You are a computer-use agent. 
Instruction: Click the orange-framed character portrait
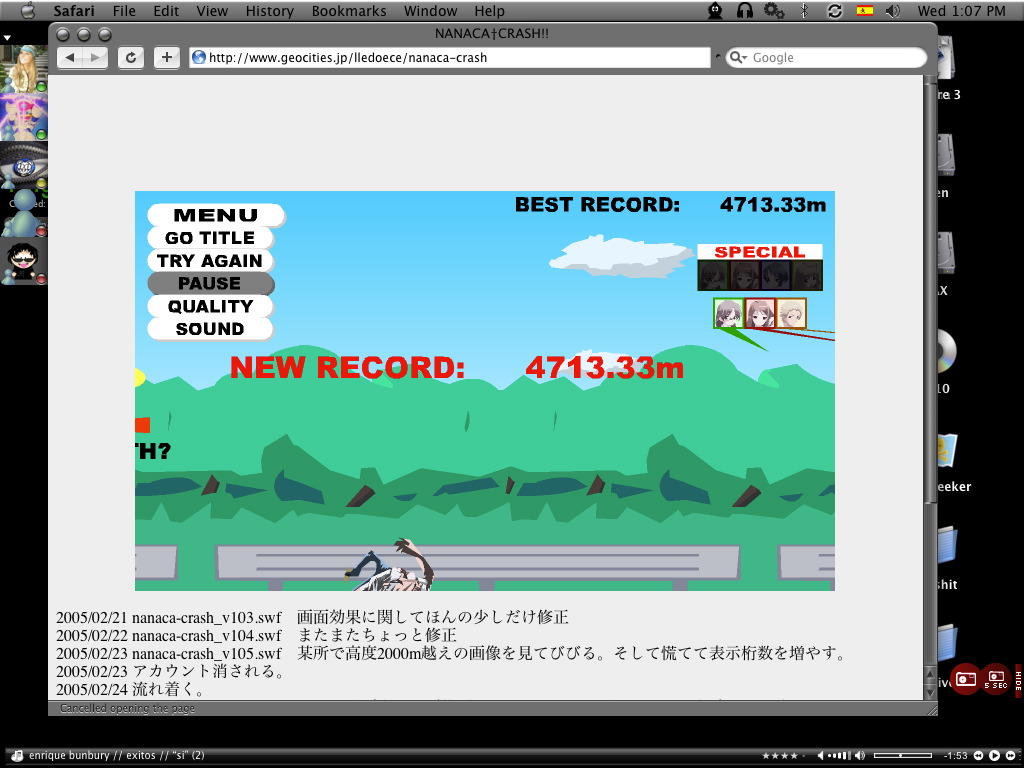pos(792,313)
